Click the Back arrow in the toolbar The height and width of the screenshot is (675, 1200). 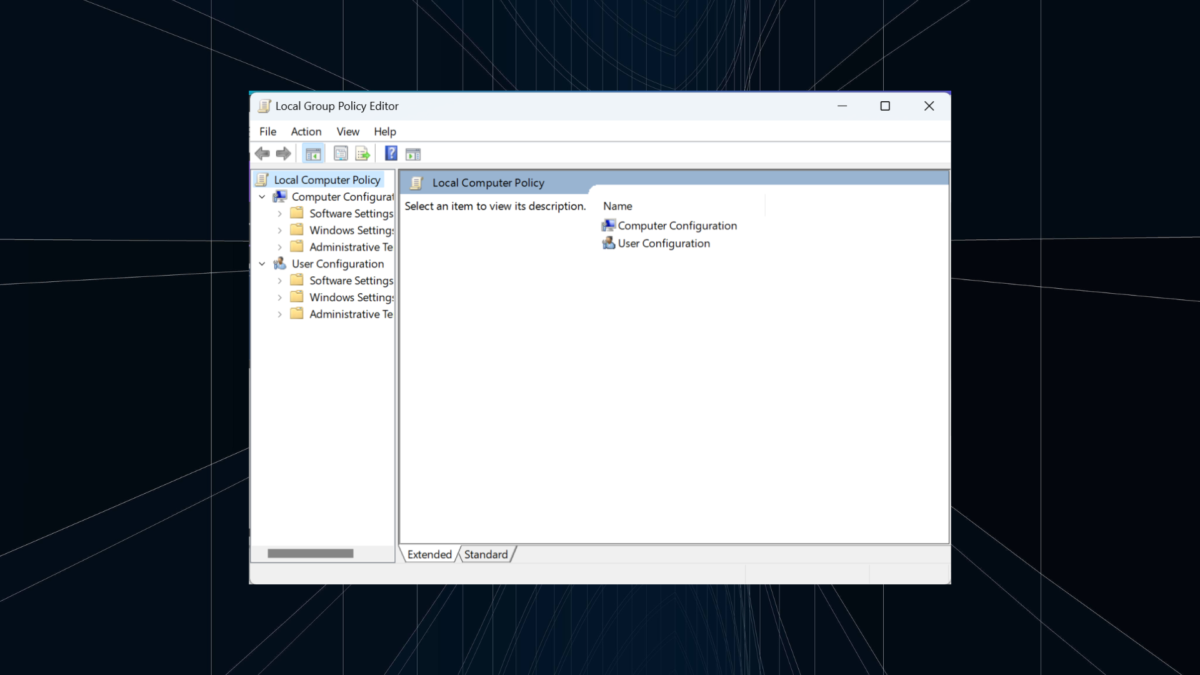click(262, 153)
